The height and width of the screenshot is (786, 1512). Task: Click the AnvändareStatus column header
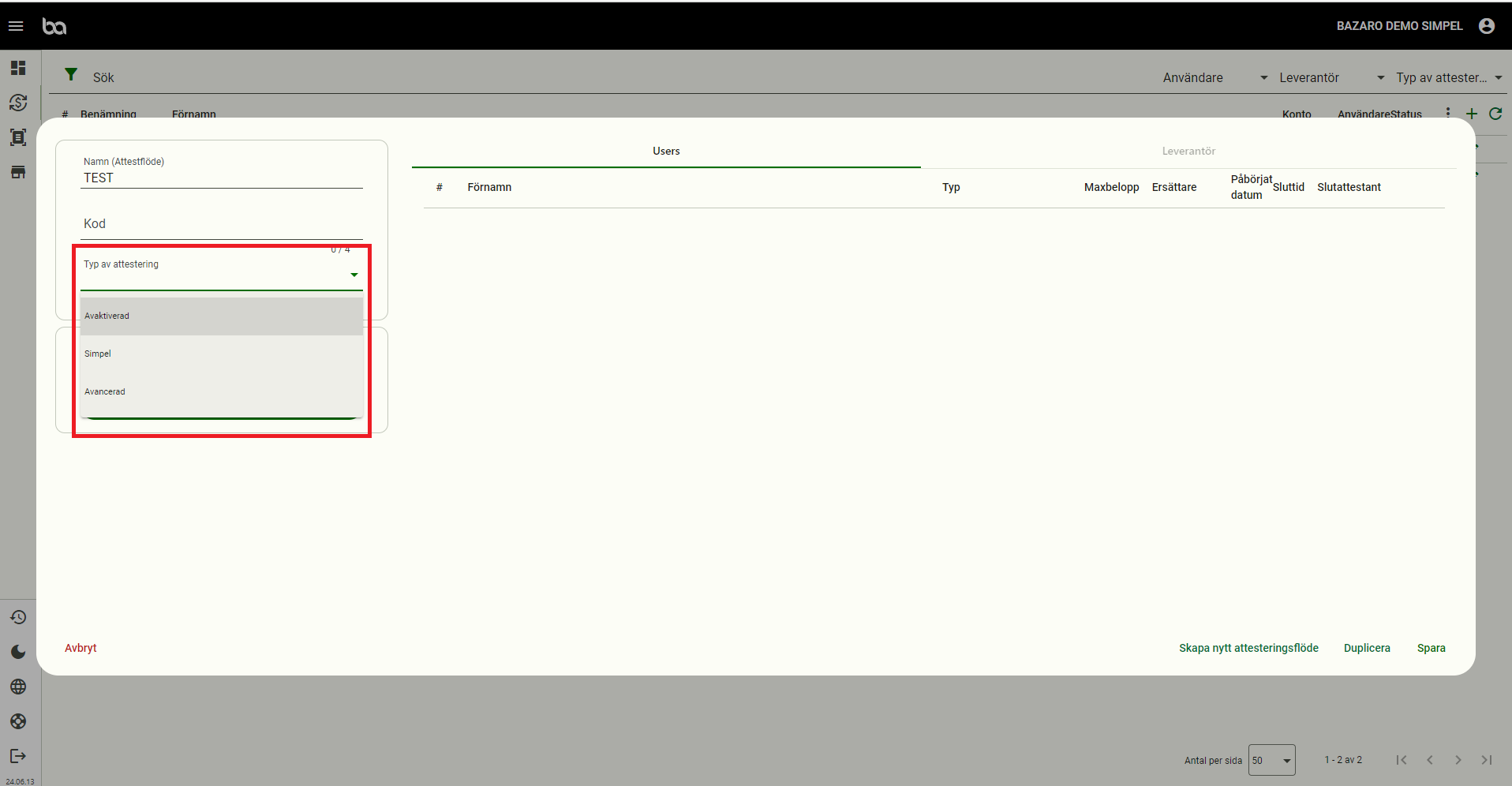pos(1379,114)
